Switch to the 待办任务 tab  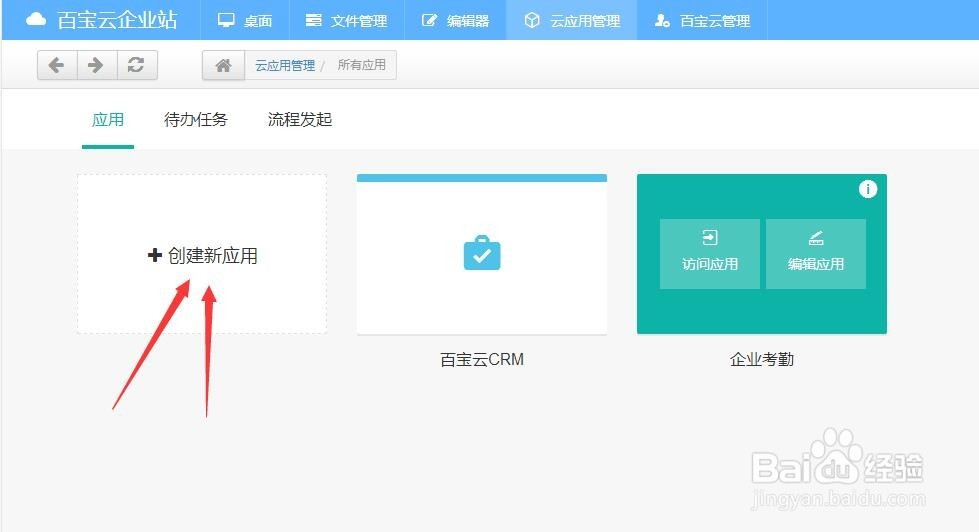click(195, 120)
